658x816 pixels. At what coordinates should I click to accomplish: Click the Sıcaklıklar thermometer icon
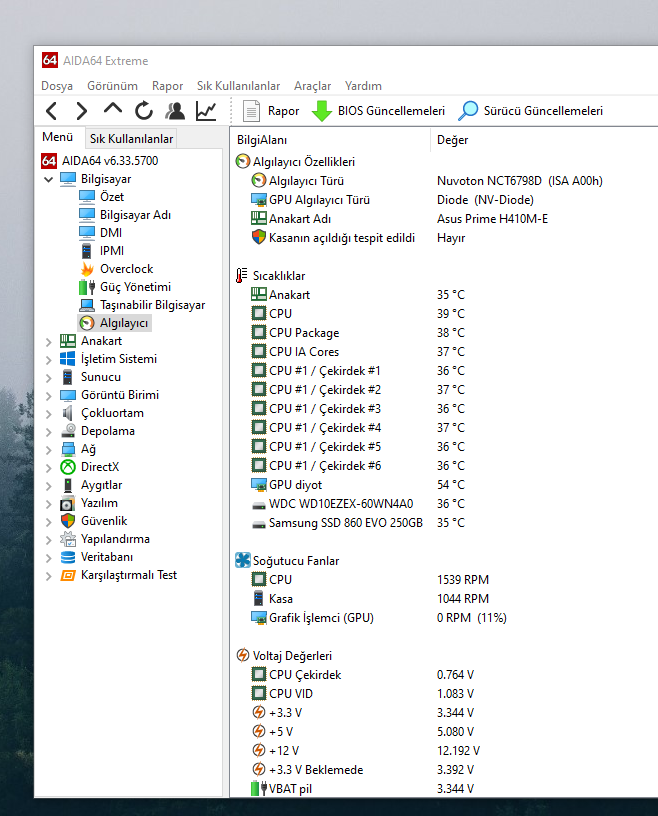(x=242, y=276)
